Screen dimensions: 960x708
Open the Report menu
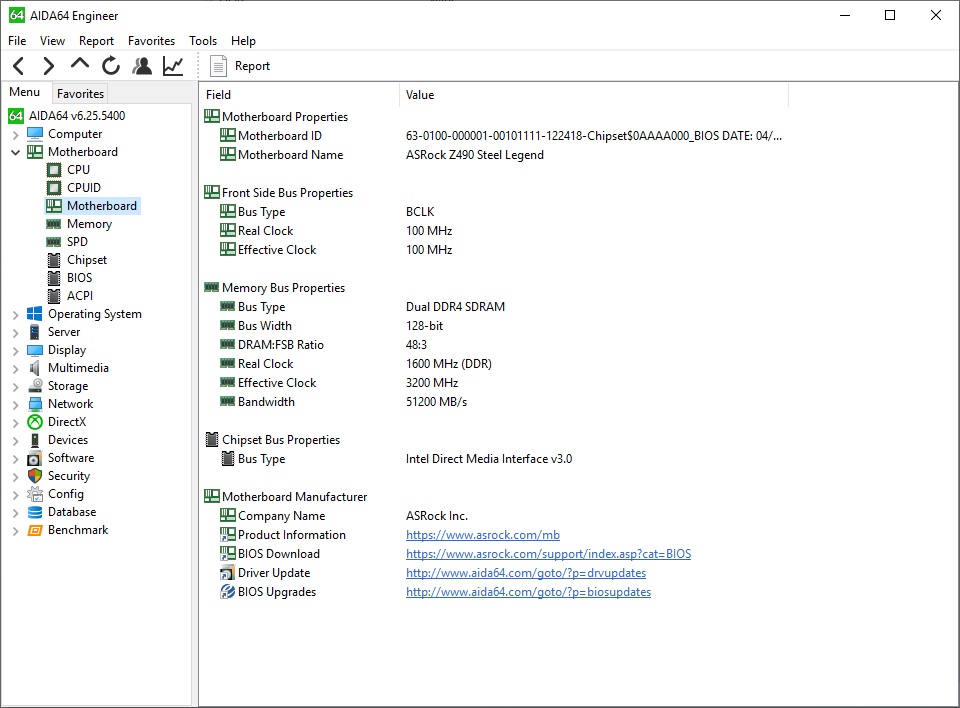pyautogui.click(x=96, y=40)
